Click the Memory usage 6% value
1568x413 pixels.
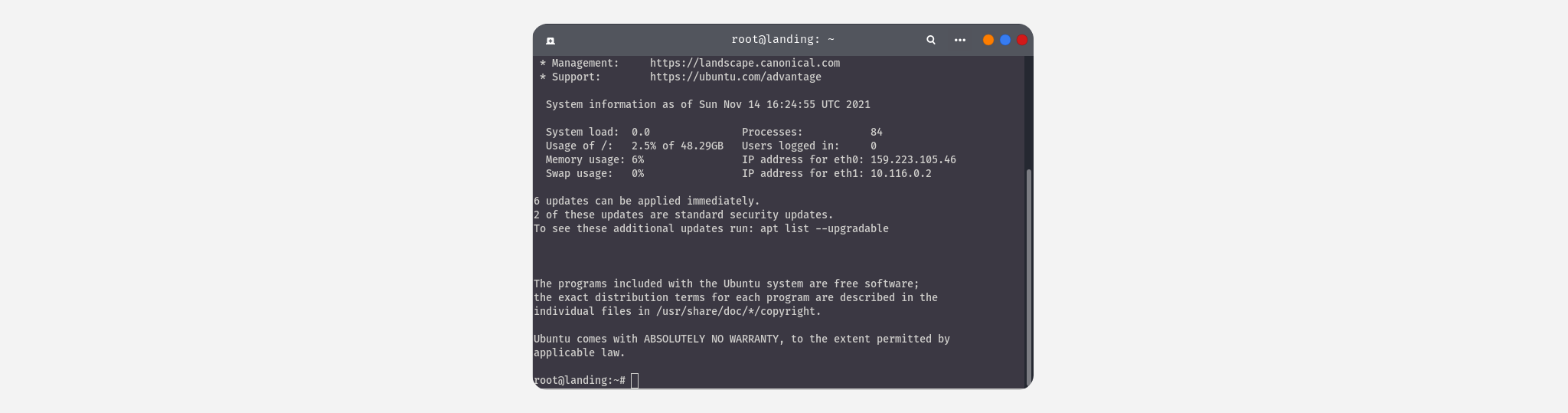(638, 160)
